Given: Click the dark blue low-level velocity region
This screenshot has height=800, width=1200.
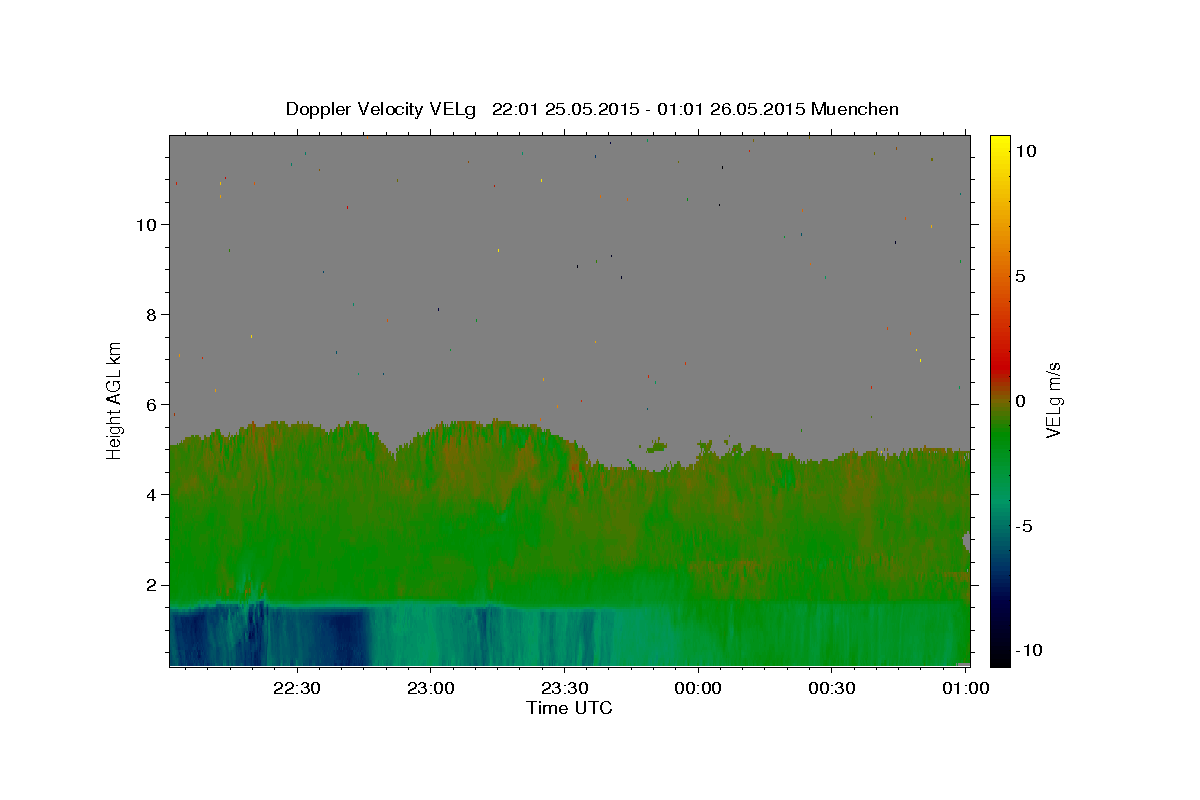Looking at the screenshot, I should (x=270, y=635).
